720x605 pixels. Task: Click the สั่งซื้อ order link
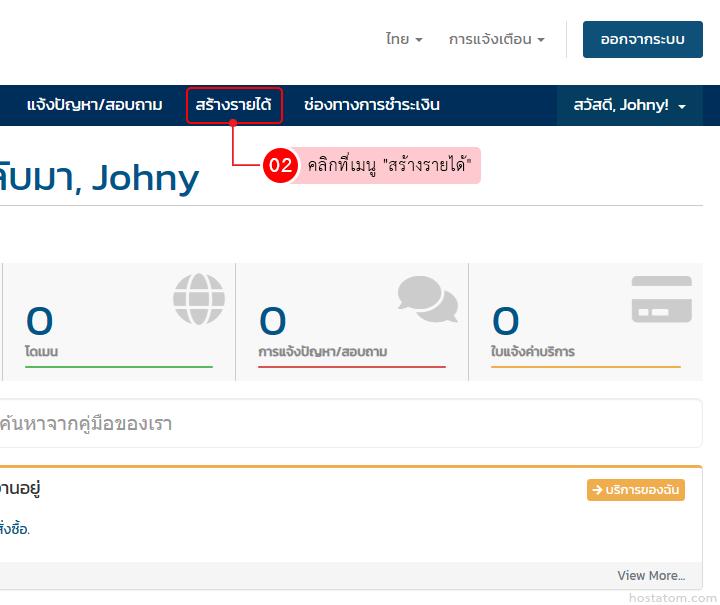(14, 529)
